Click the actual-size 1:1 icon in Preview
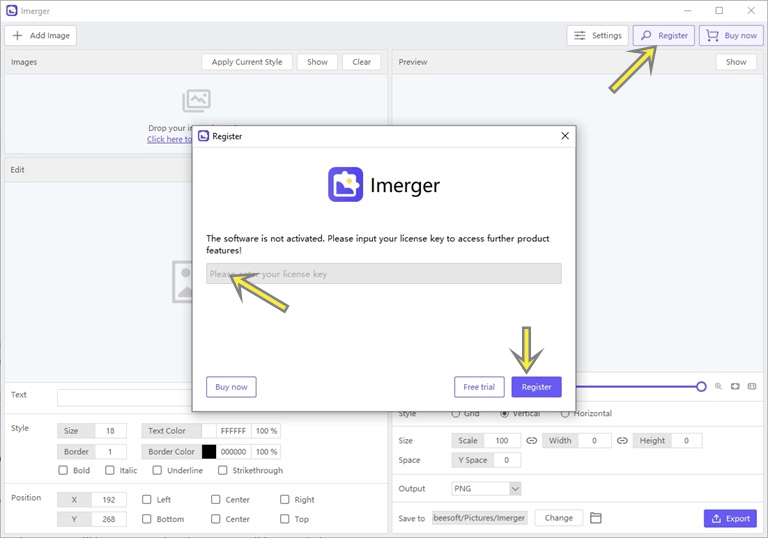The image size is (768, 538). tap(752, 386)
